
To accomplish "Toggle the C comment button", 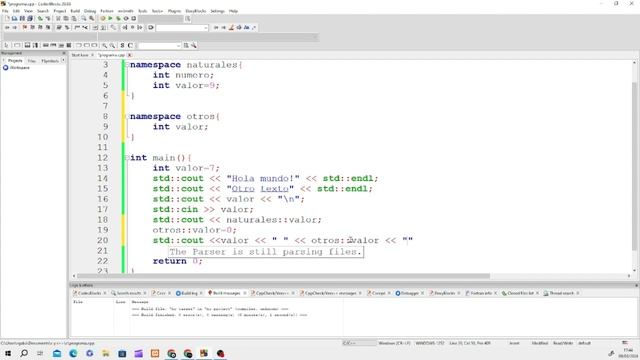I will click(x=131, y=45).
